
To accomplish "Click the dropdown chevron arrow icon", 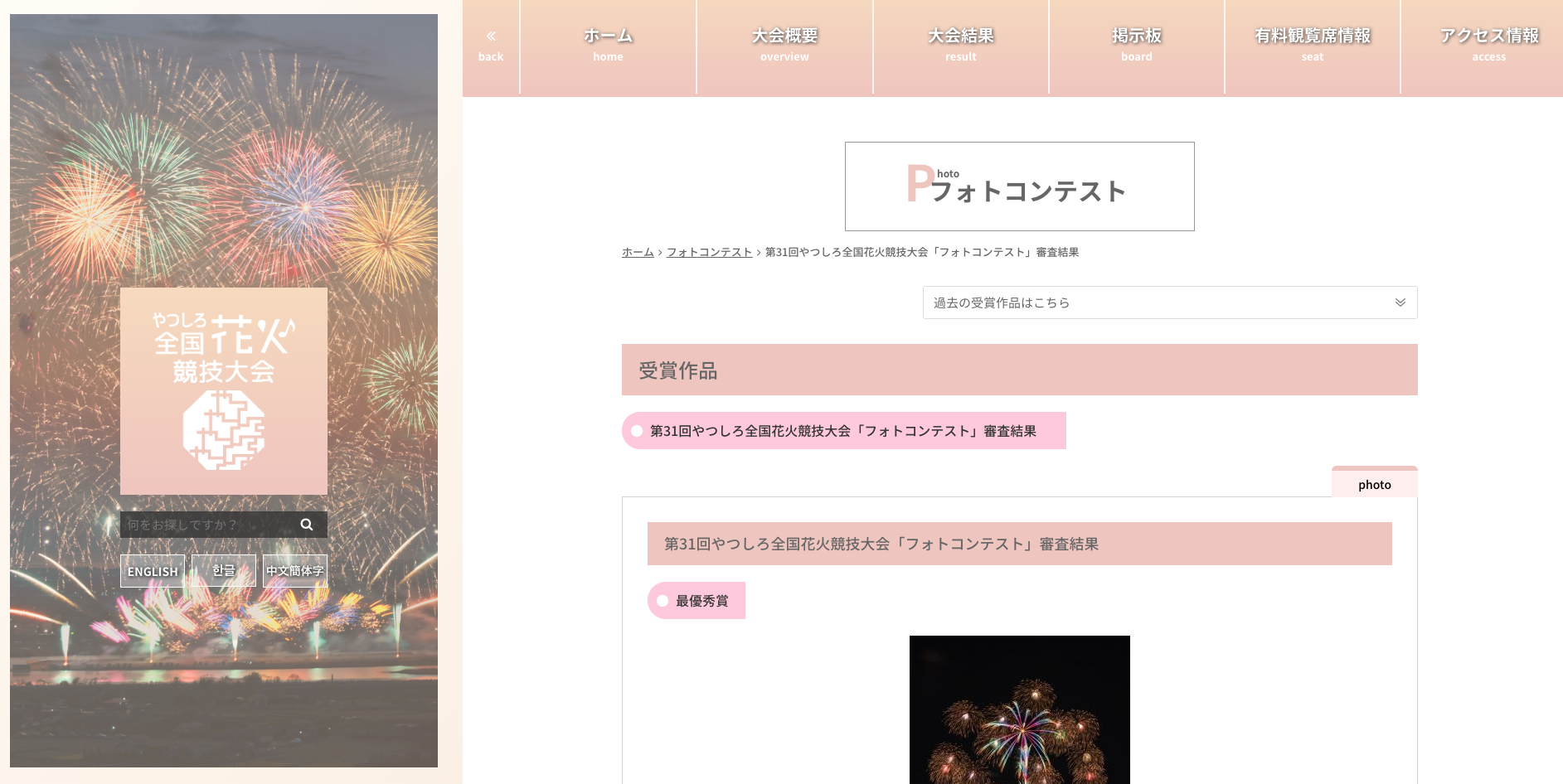I will coord(1400,302).
